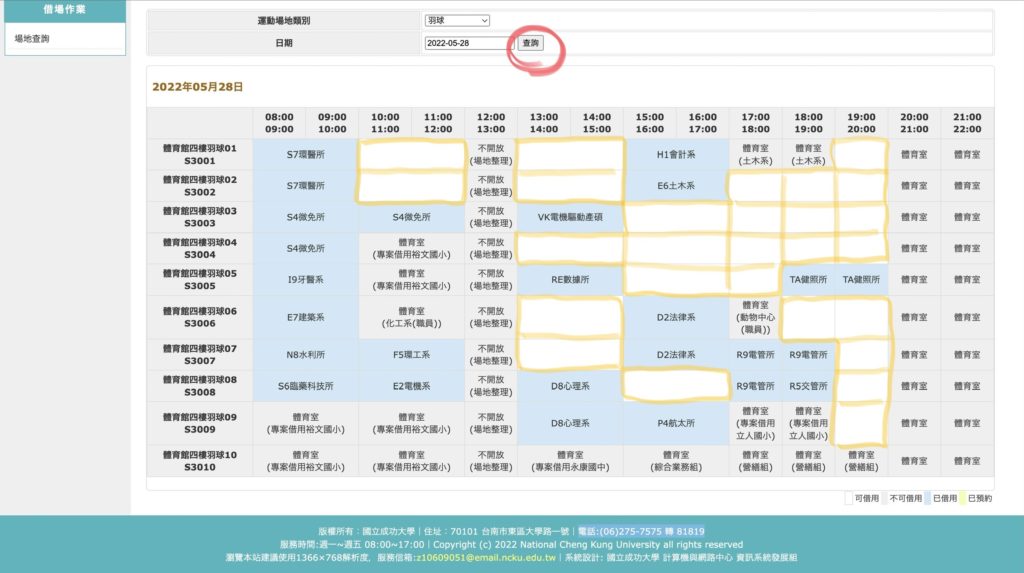
Task: Click the 查詢 search button
Action: [530, 43]
